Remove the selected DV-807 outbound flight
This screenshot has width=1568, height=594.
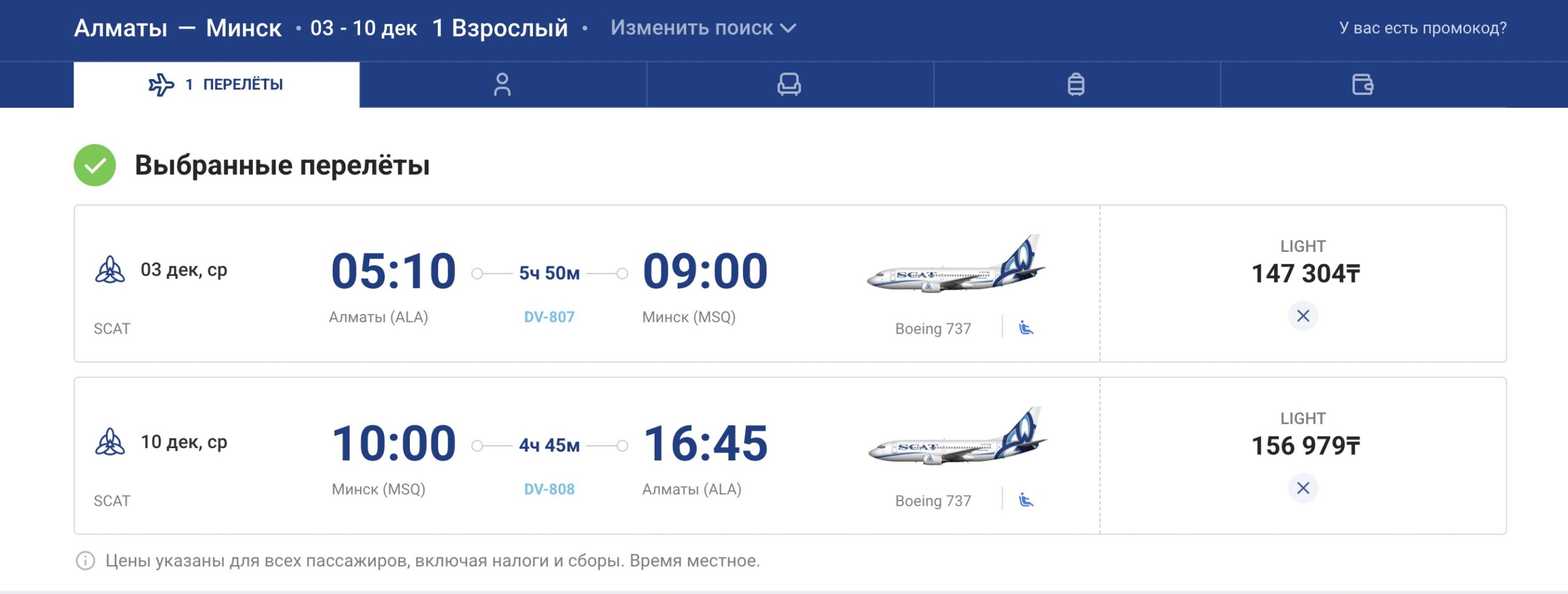click(1303, 316)
